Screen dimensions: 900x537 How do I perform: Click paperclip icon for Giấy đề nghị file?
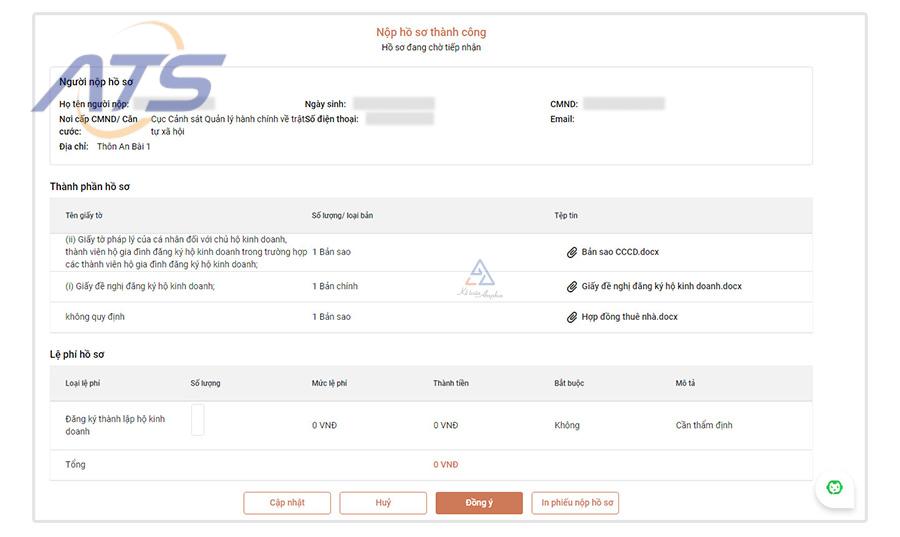coord(572,287)
